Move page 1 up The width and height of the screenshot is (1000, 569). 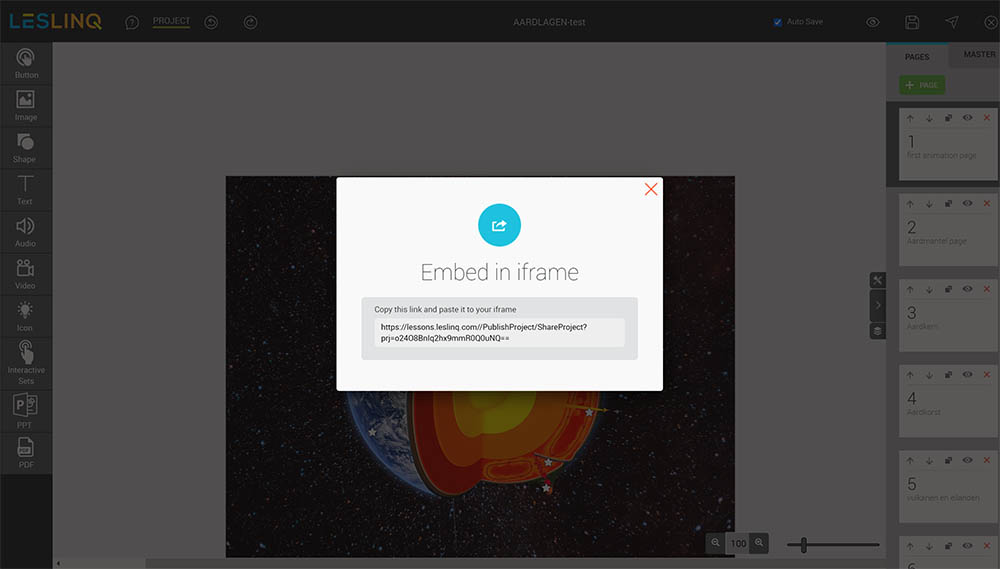pyautogui.click(x=910, y=118)
